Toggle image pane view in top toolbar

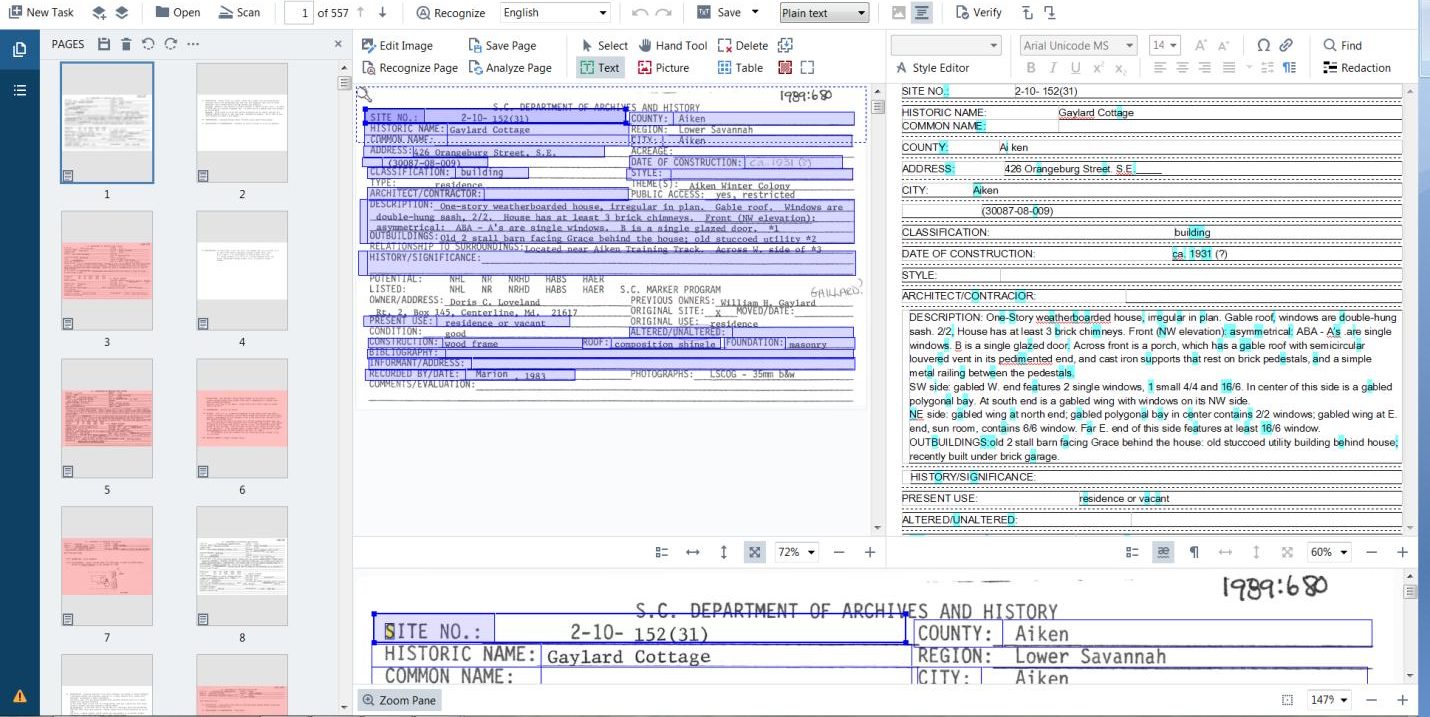898,13
